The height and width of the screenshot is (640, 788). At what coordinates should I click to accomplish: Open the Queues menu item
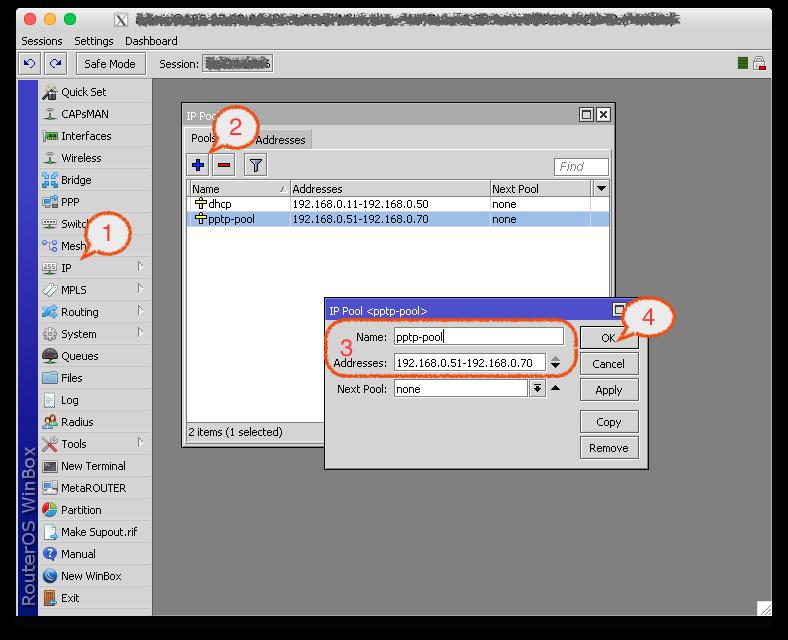(95, 356)
